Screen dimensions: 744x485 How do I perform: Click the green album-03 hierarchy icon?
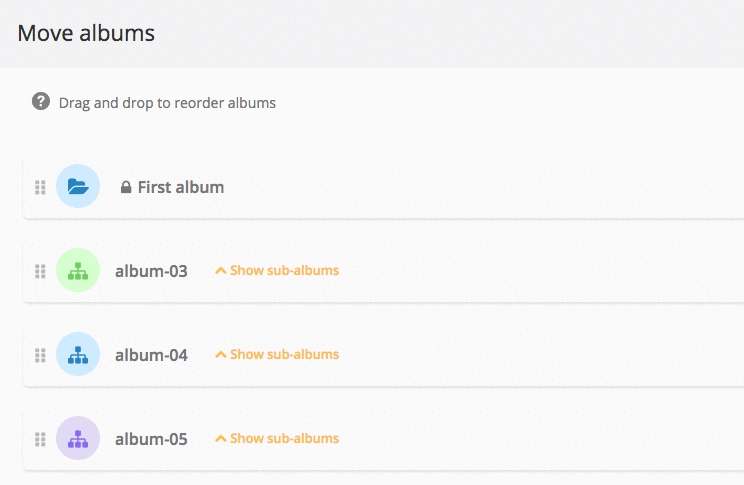click(78, 270)
